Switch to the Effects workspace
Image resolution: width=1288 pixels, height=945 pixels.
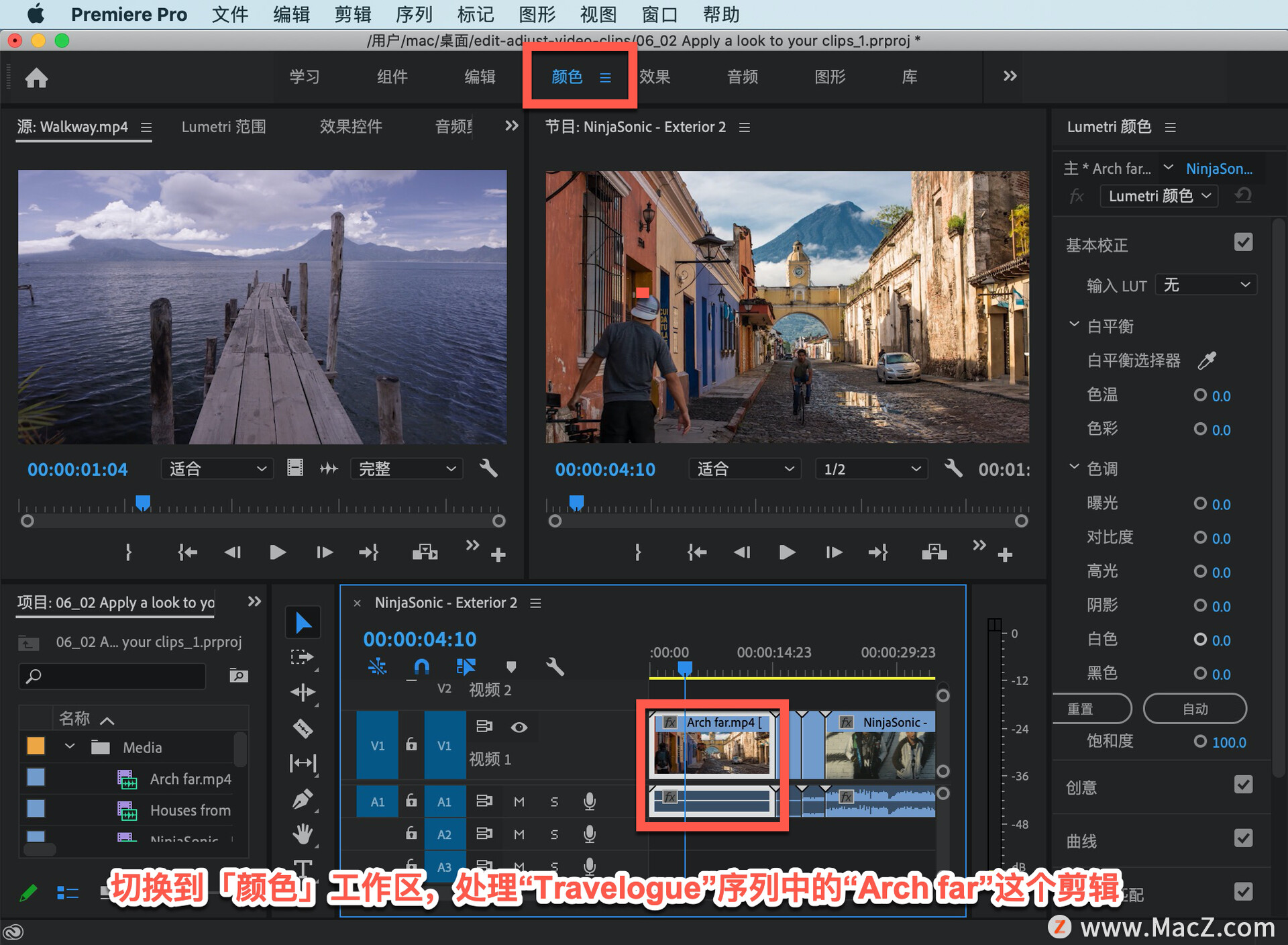pyautogui.click(x=655, y=77)
